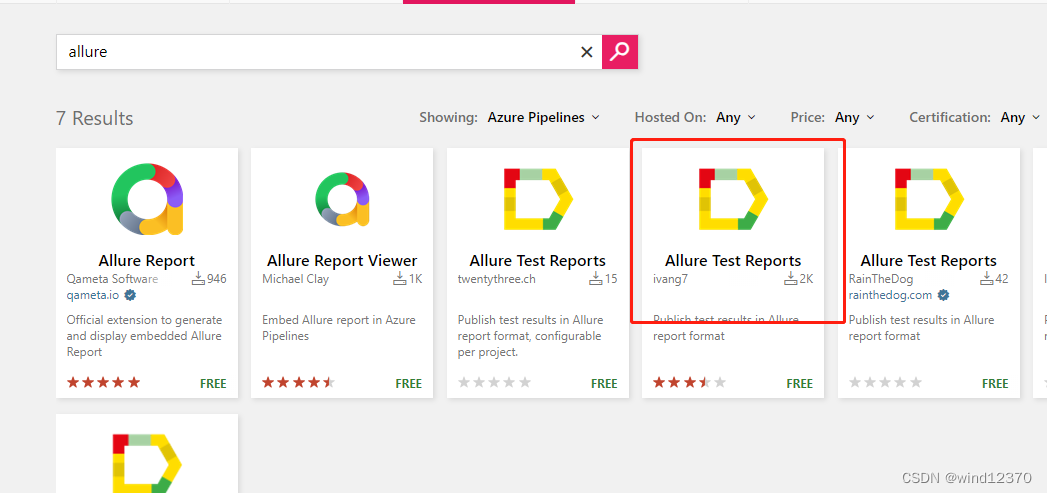Click the ivang7 Allure Test Reports logo
The width and height of the screenshot is (1047, 493).
[x=733, y=199]
